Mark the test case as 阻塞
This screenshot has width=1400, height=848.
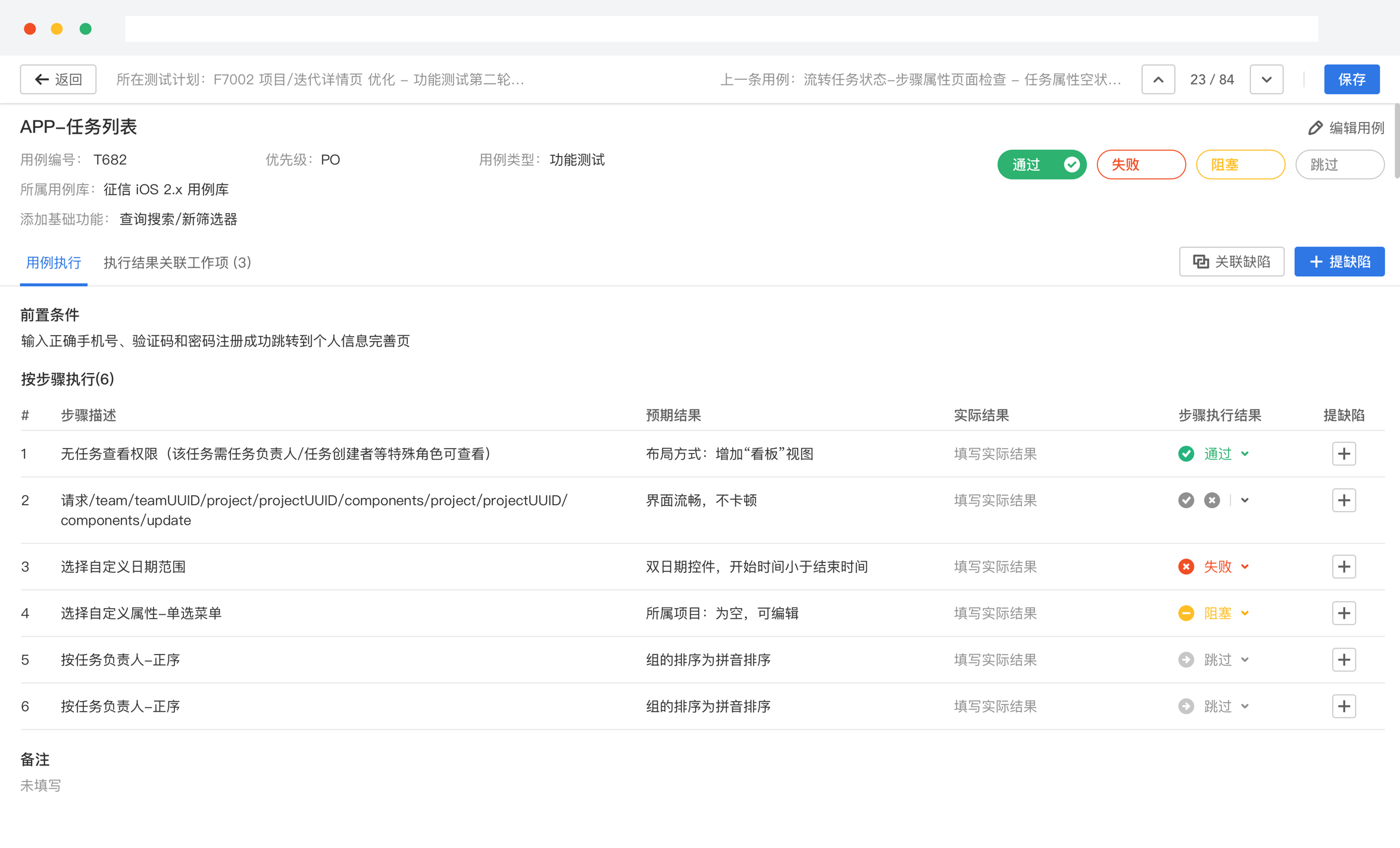1240,164
